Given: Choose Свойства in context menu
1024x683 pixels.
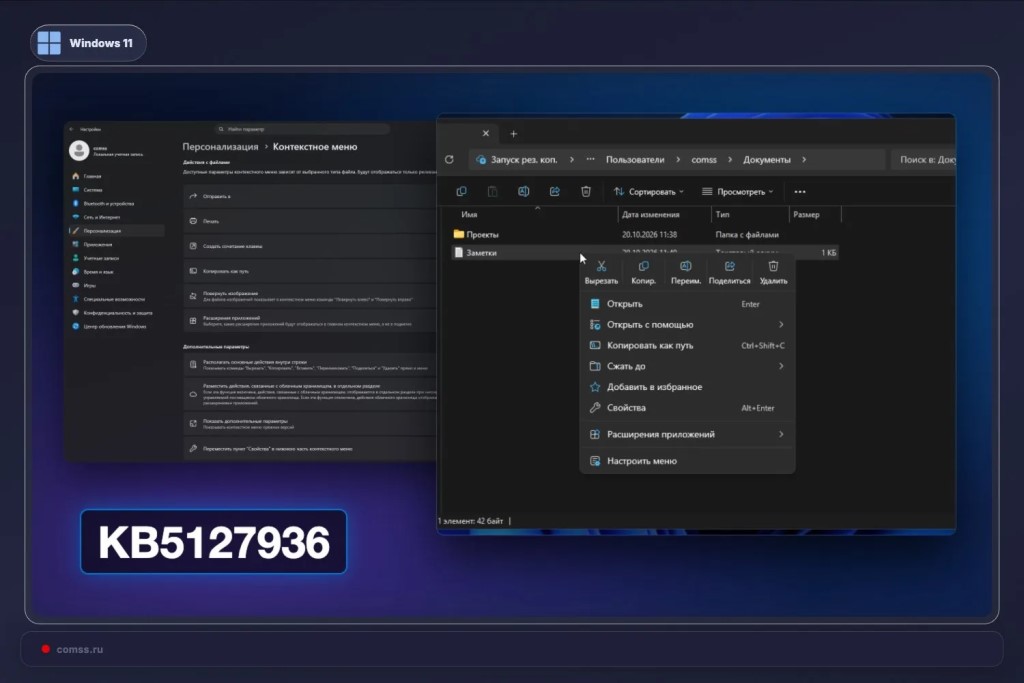Looking at the screenshot, I should click(687, 408).
